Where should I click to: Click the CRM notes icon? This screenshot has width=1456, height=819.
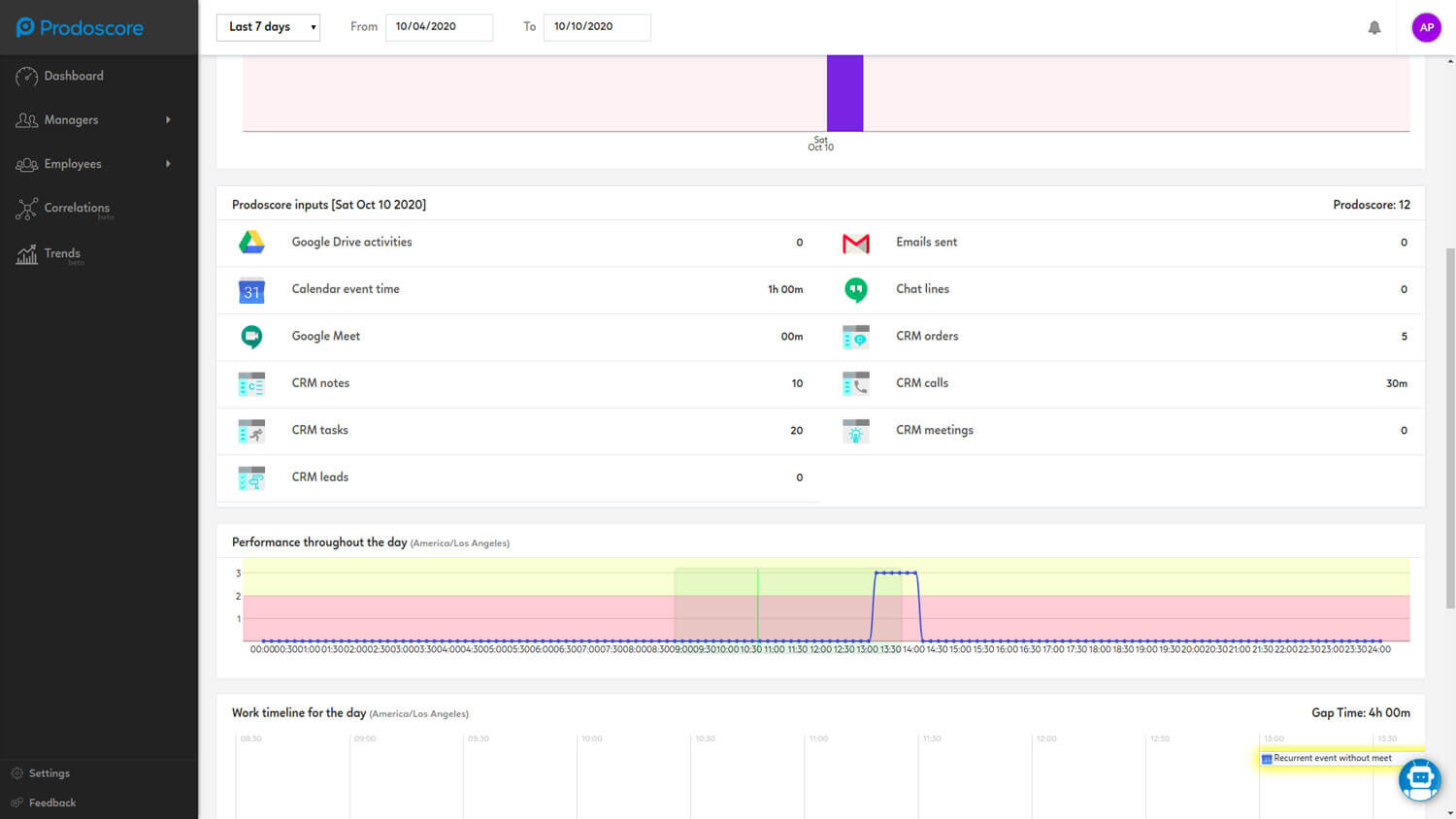click(251, 383)
